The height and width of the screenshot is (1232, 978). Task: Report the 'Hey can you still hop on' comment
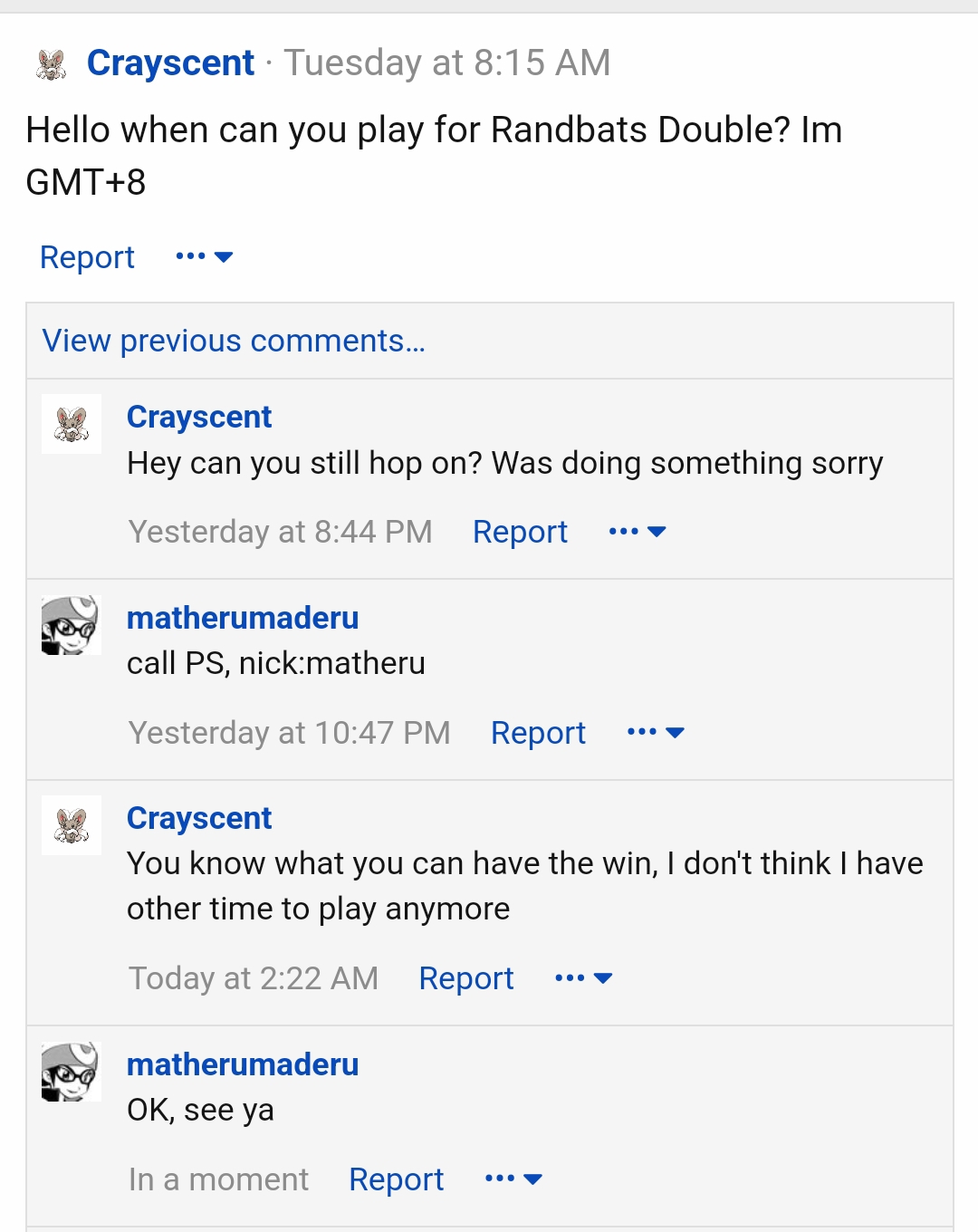tap(520, 532)
